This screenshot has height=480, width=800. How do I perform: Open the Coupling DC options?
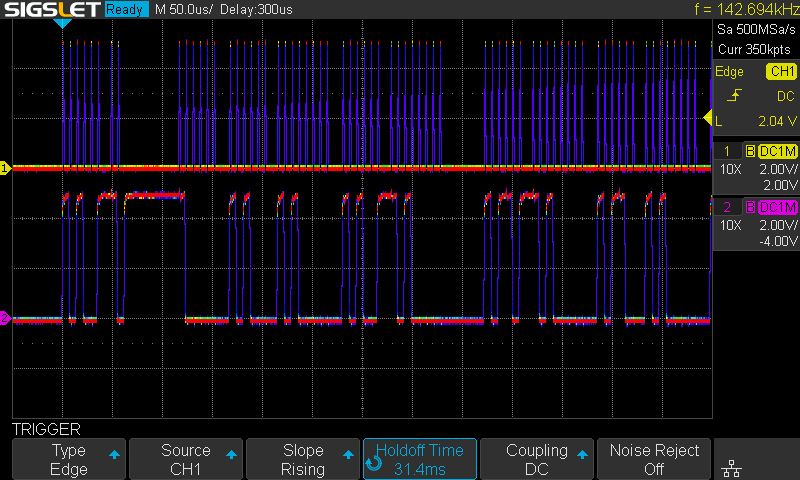(x=537, y=459)
